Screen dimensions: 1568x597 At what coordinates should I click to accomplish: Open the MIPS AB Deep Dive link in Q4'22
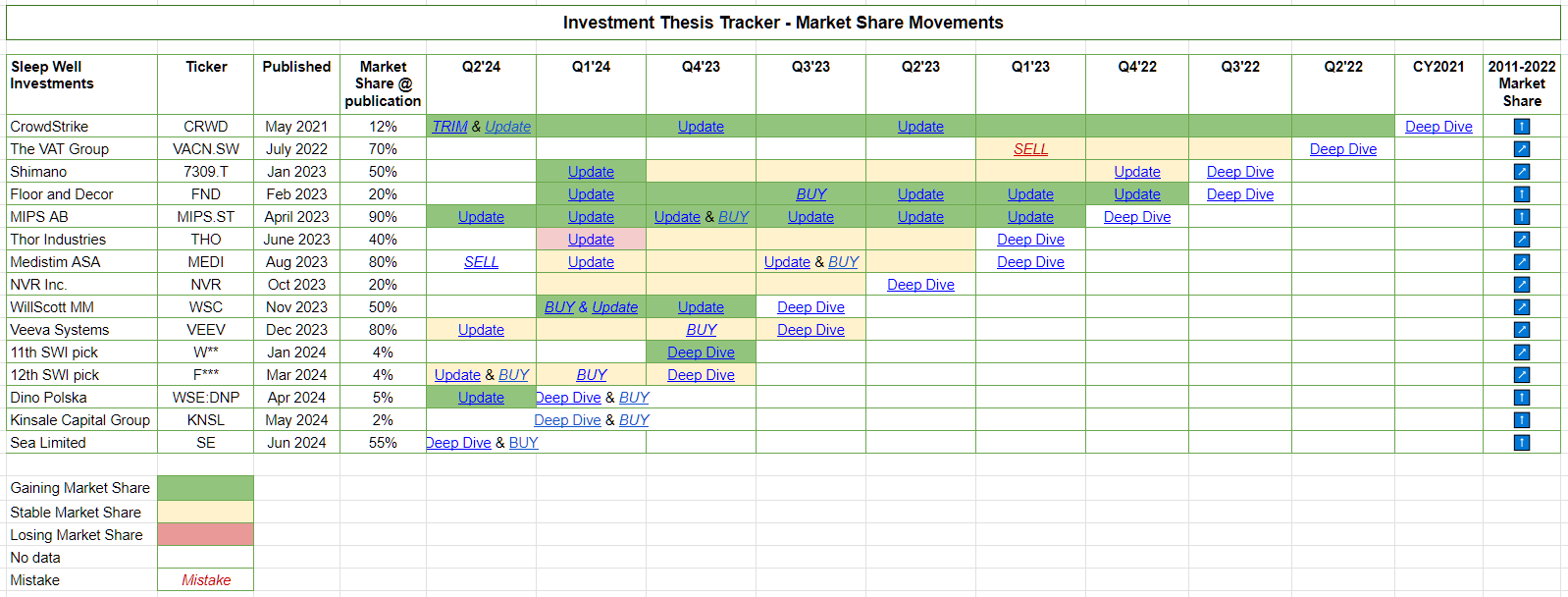tap(1137, 217)
